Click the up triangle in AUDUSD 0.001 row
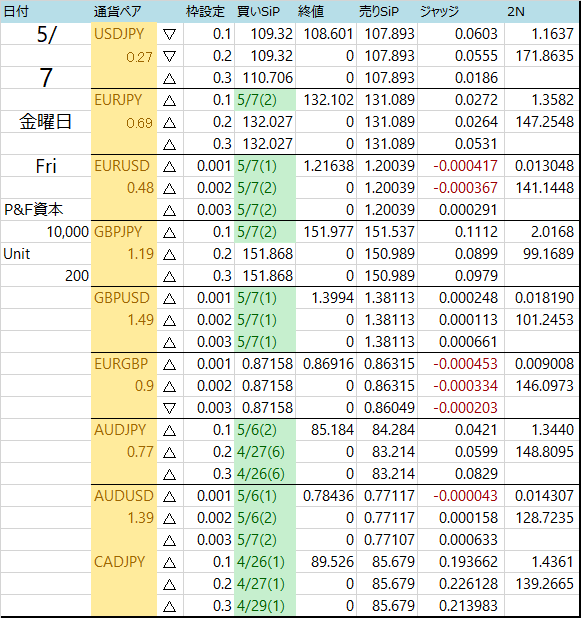Screen dimensions: 581x618 point(169,496)
